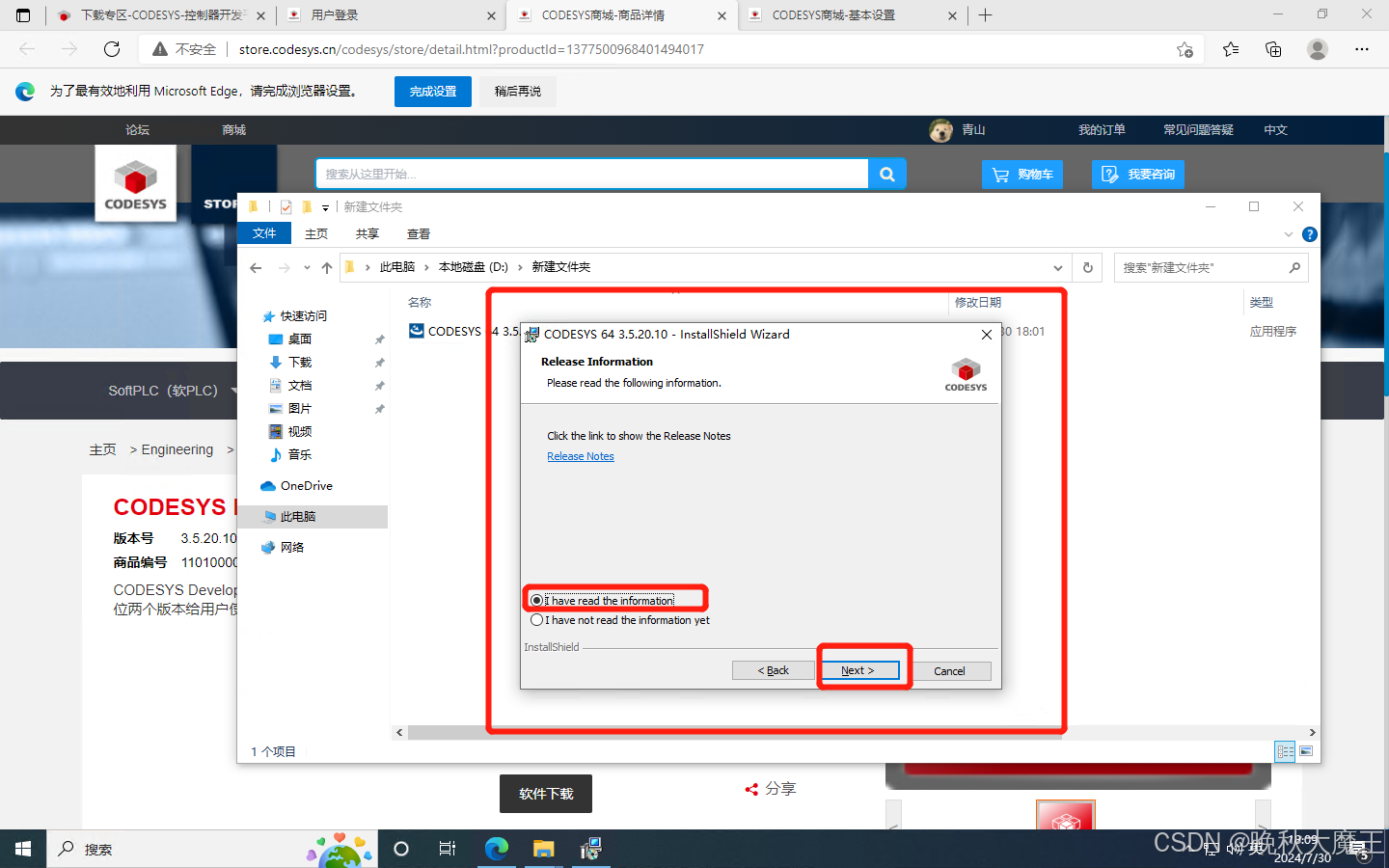Viewport: 1389px width, 868px height.
Task: Go up one folder level in Explorer
Action: point(327,267)
